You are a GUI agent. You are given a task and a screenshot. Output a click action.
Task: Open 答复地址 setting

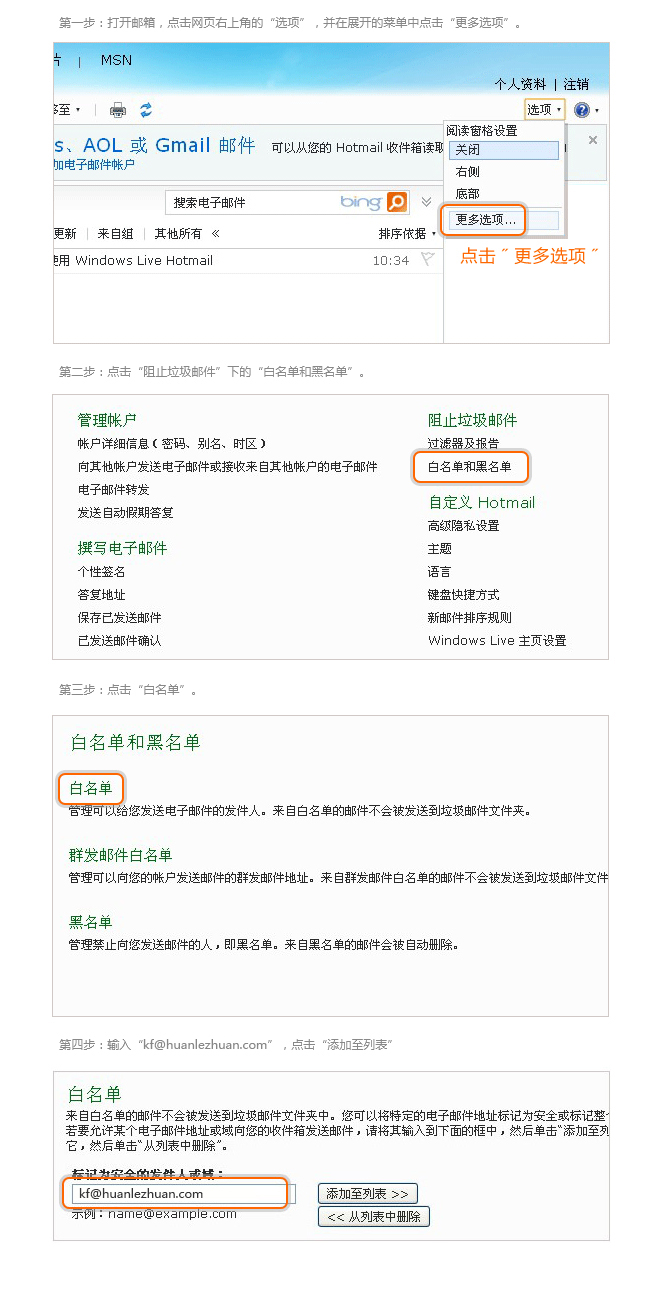point(102,594)
